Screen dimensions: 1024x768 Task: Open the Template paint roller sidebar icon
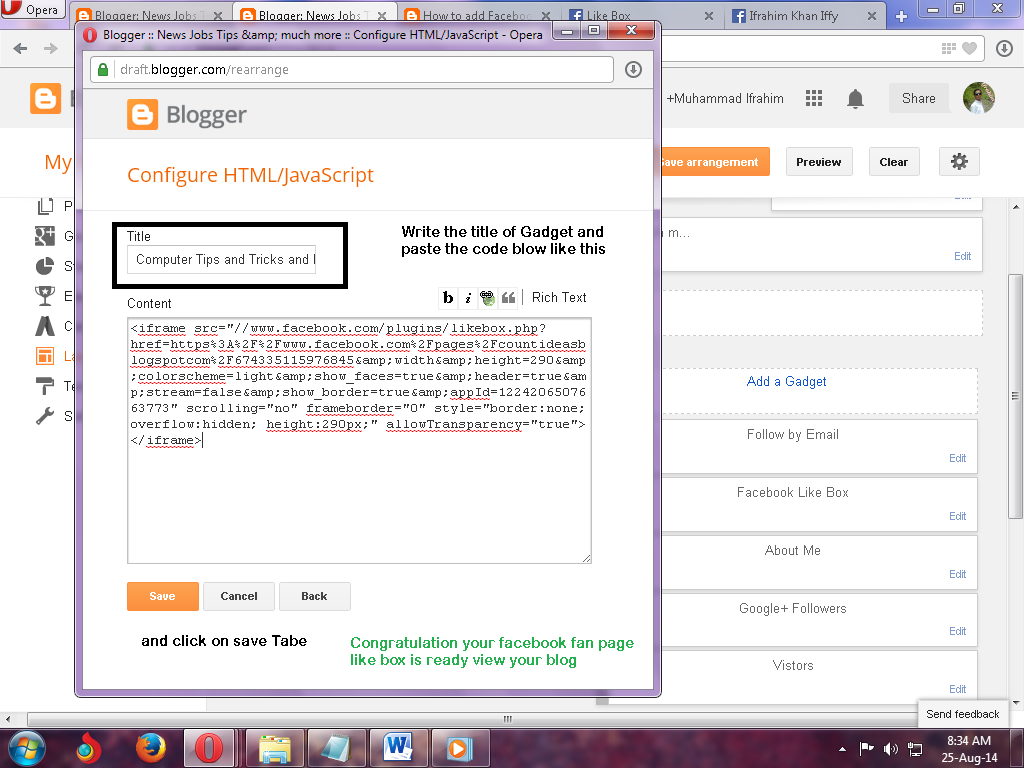(45, 386)
